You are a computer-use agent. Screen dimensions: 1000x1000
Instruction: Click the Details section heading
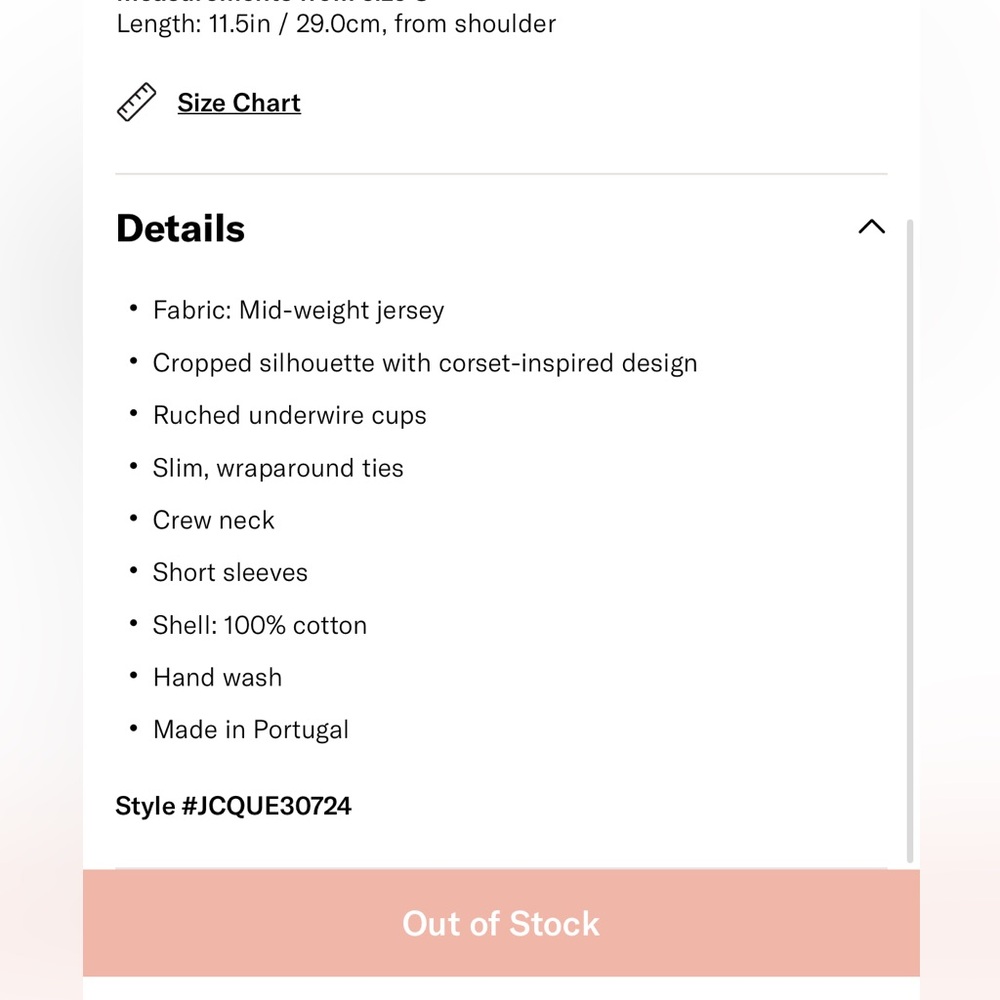click(180, 228)
